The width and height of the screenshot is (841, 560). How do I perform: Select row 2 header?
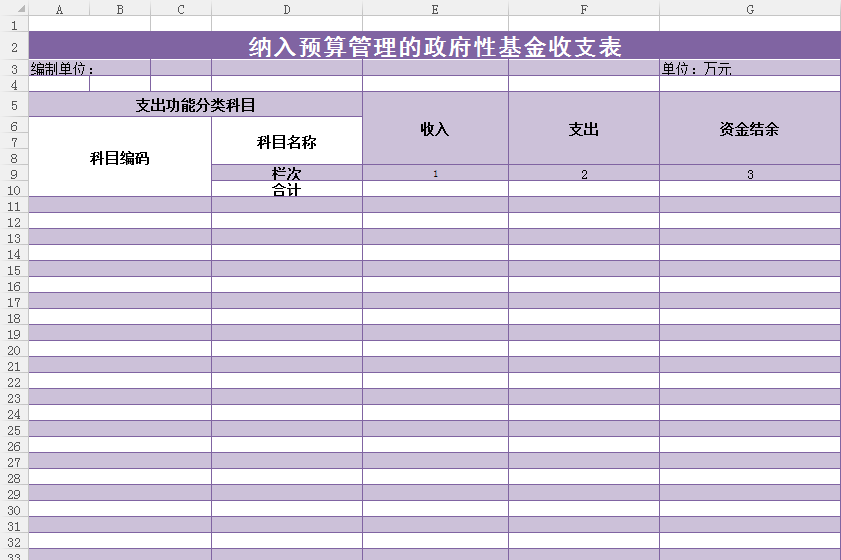click(x=14, y=46)
